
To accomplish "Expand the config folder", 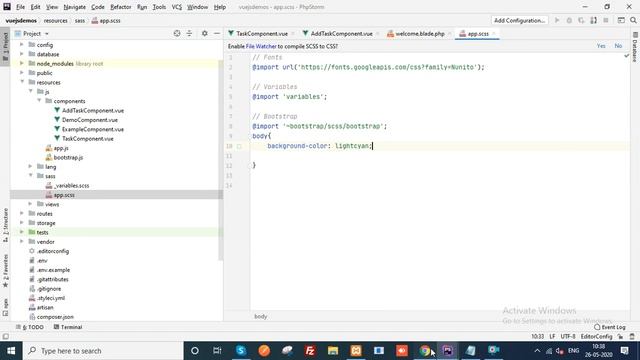I will [x=22, y=44].
